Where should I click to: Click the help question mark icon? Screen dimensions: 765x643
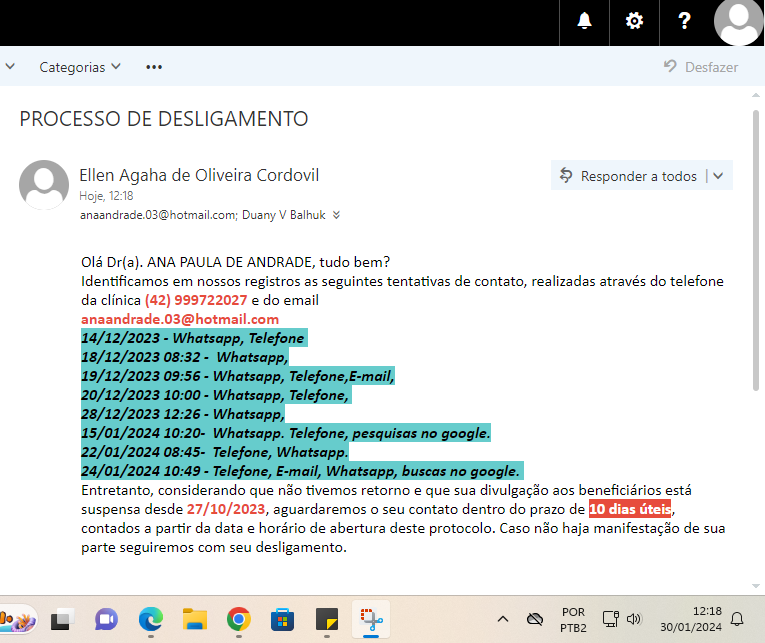684,21
